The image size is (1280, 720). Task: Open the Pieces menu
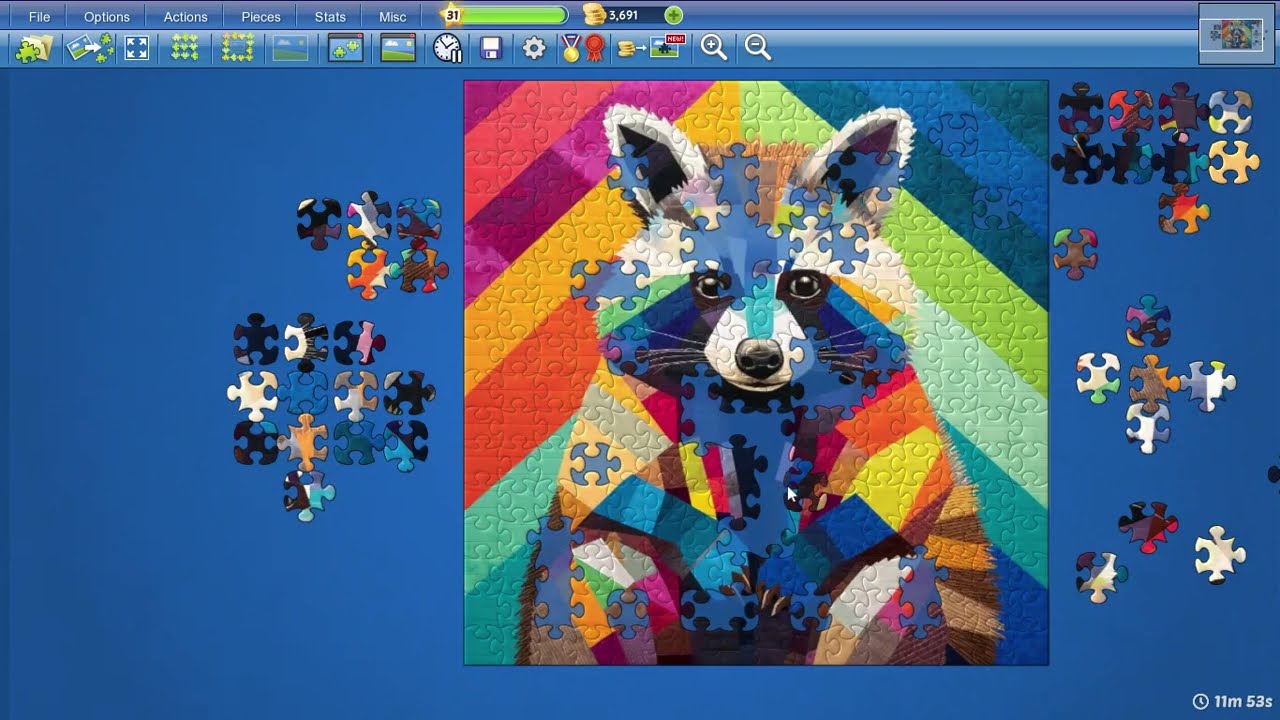260,16
